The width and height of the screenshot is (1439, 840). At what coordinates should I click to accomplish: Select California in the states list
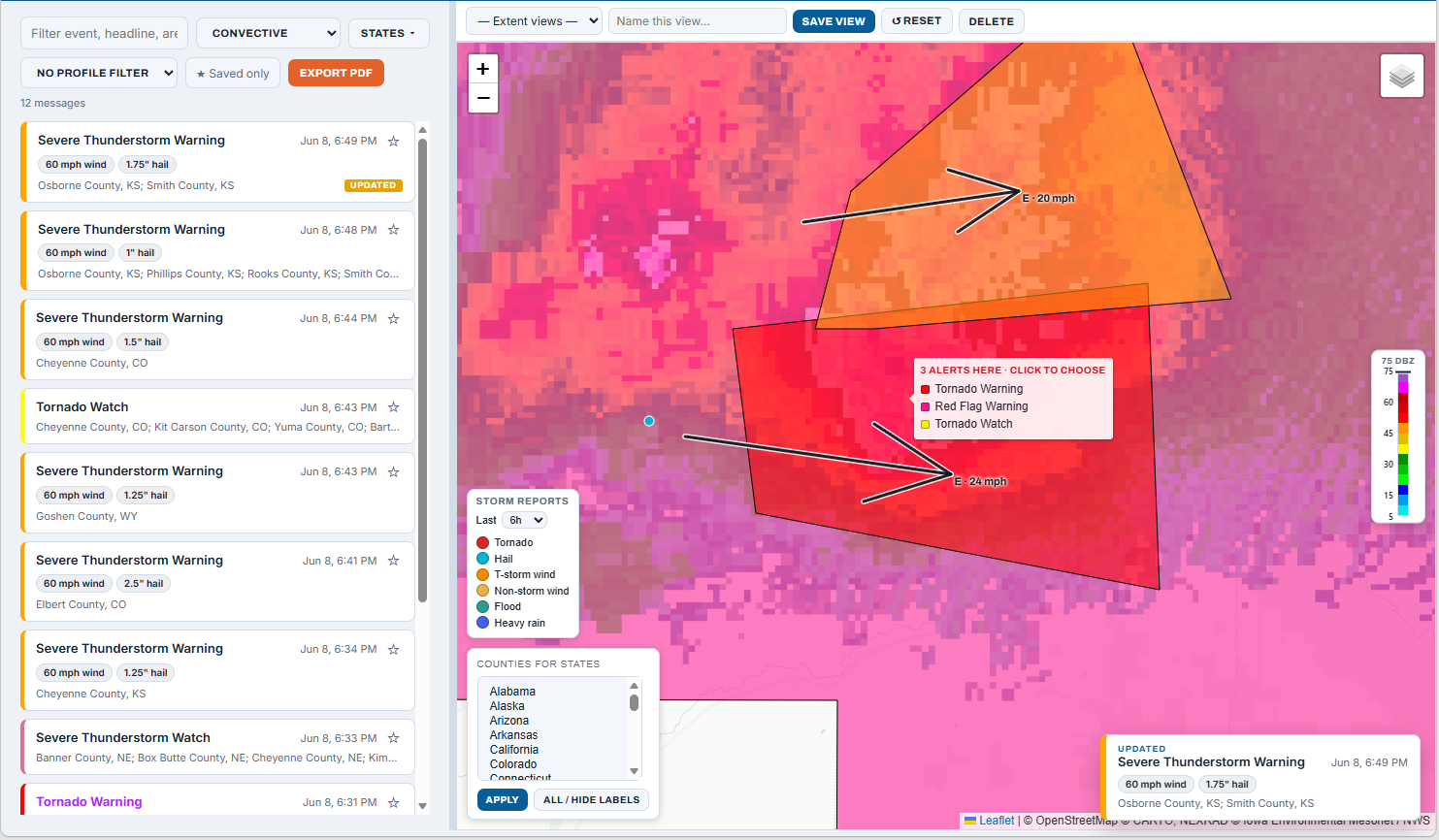pos(514,750)
